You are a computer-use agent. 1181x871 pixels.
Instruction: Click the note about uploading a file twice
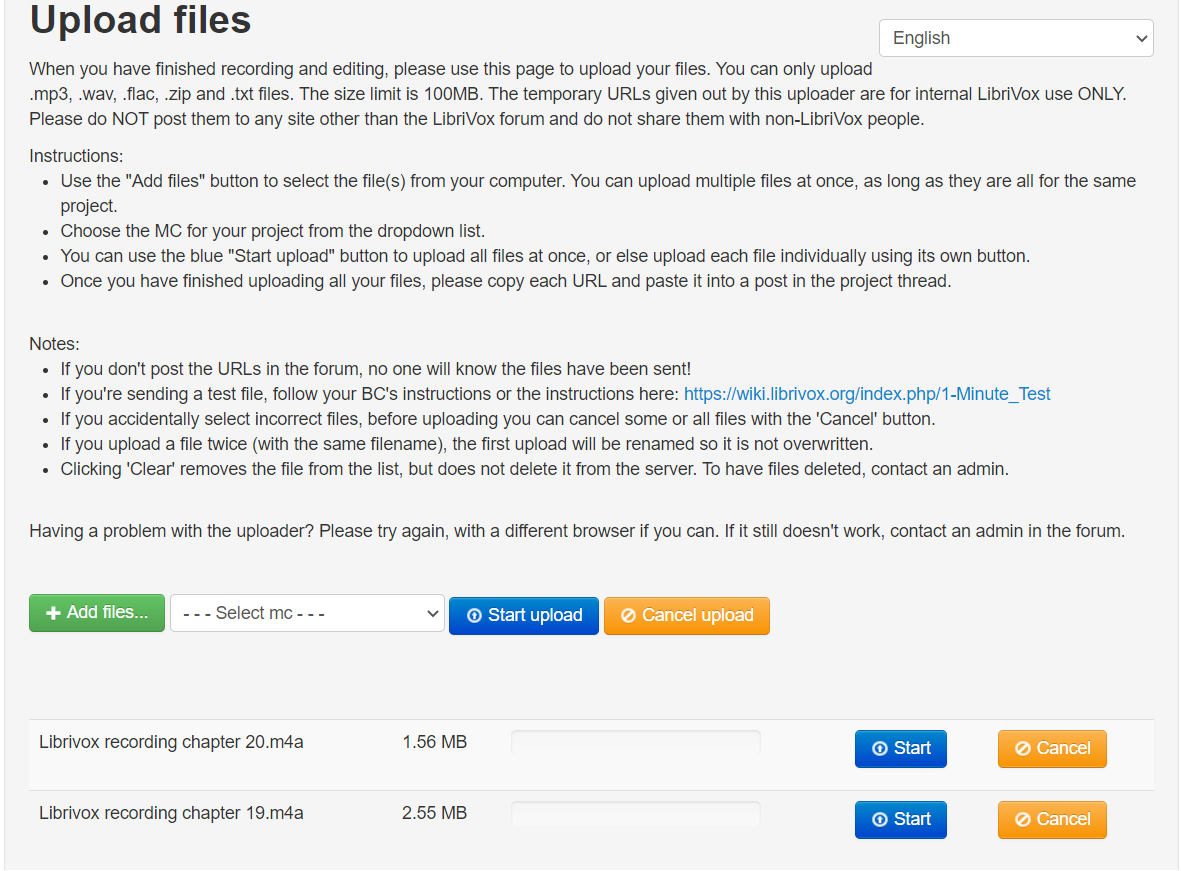(467, 445)
